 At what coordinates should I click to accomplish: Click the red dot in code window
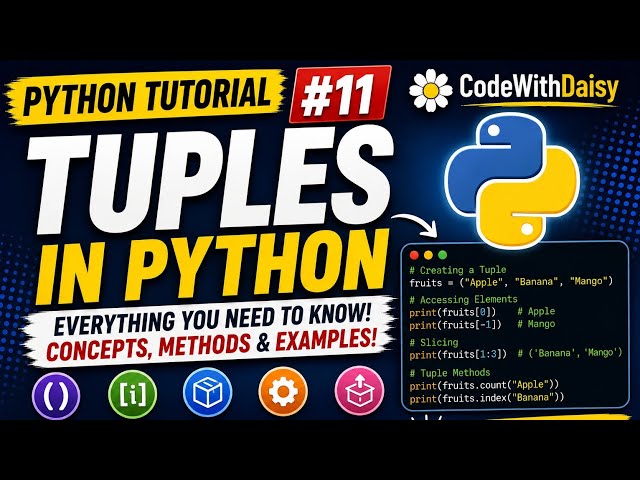(x=414, y=255)
